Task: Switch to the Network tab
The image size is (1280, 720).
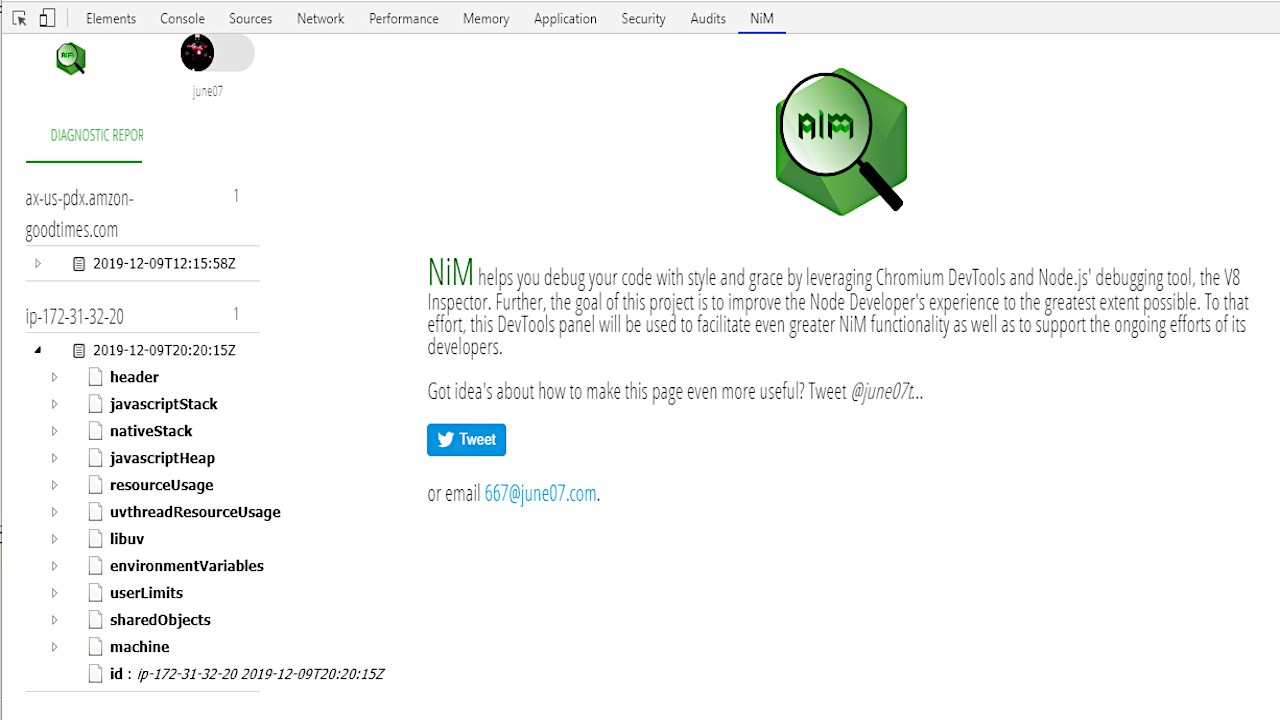Action: (x=320, y=18)
